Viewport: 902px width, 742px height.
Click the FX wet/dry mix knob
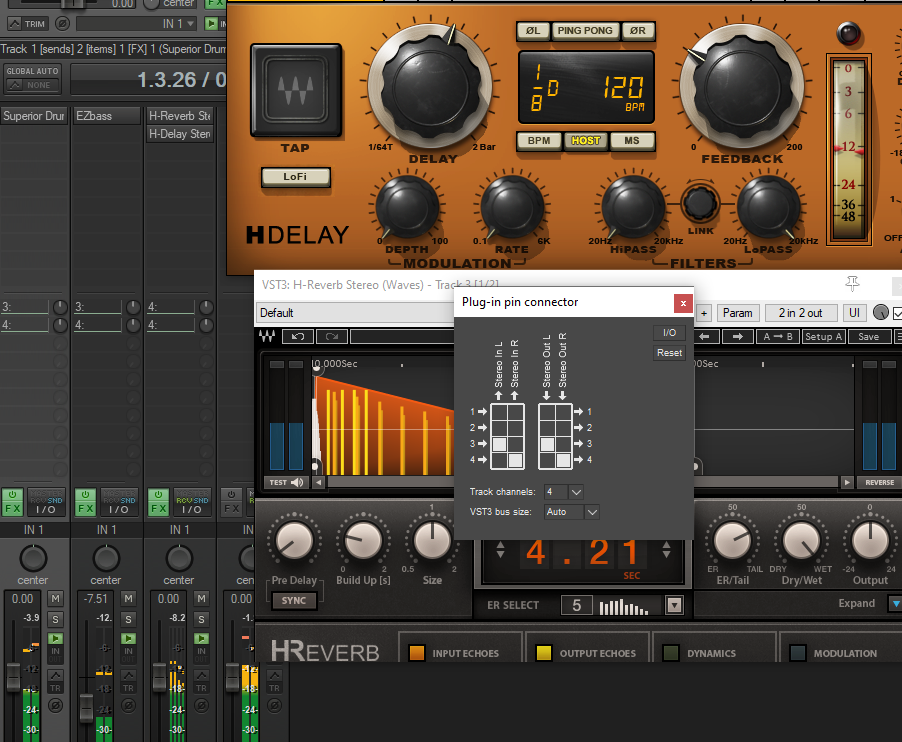click(x=881, y=312)
